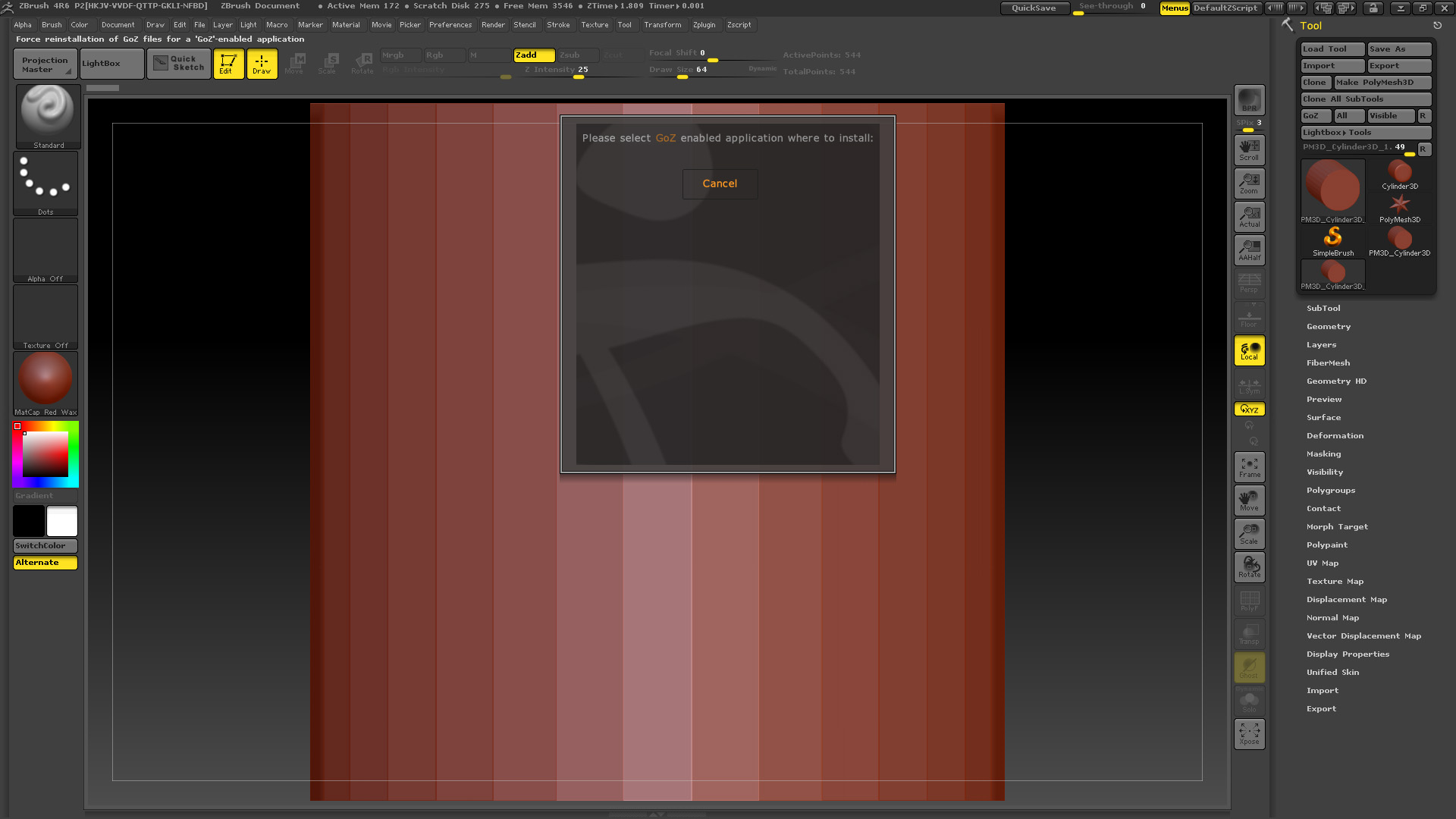Image resolution: width=1456 pixels, height=819 pixels.
Task: Click the black secondary color swatch
Action: tap(29, 522)
